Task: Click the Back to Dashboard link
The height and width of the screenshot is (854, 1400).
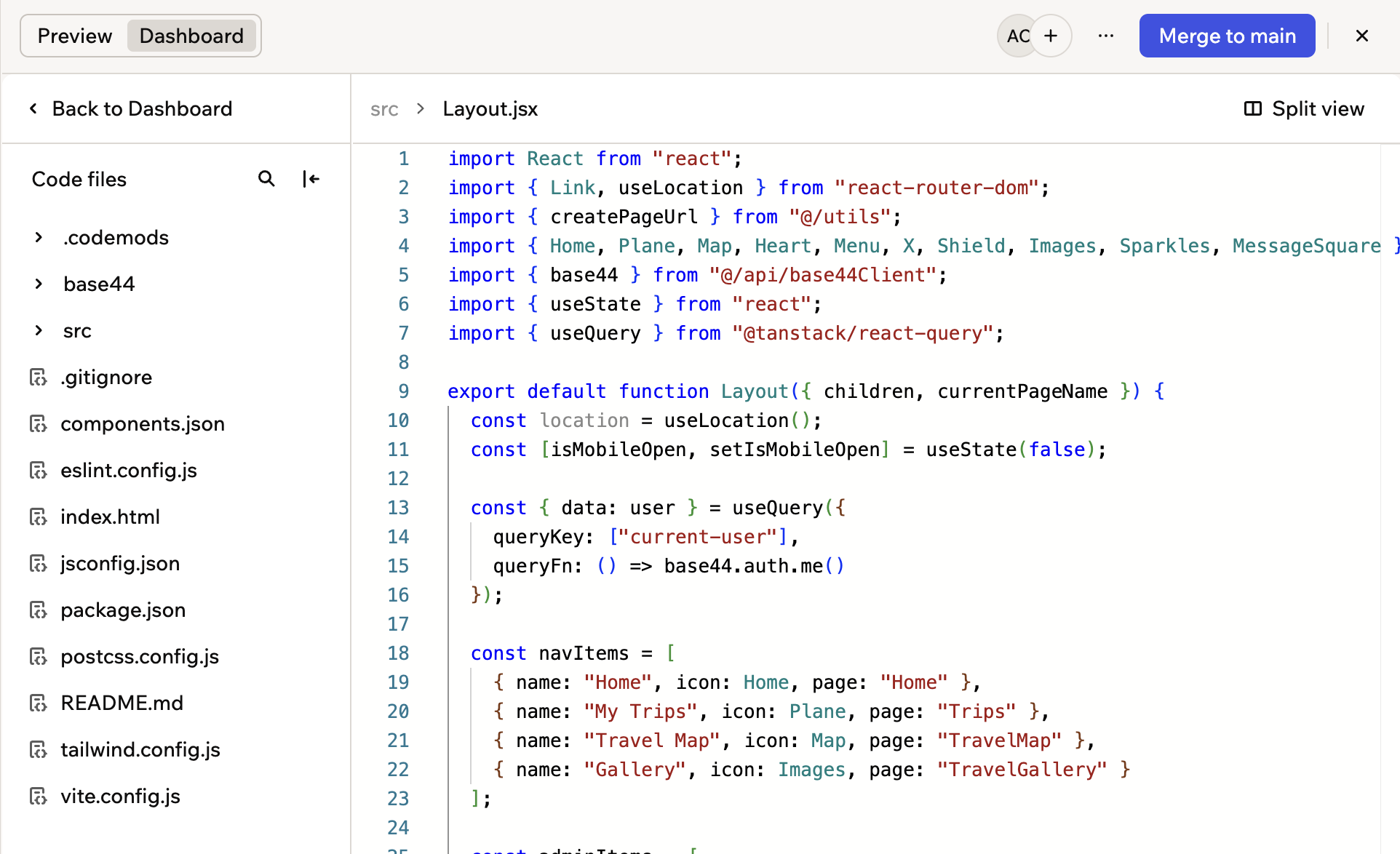Action: pyautogui.click(x=142, y=109)
